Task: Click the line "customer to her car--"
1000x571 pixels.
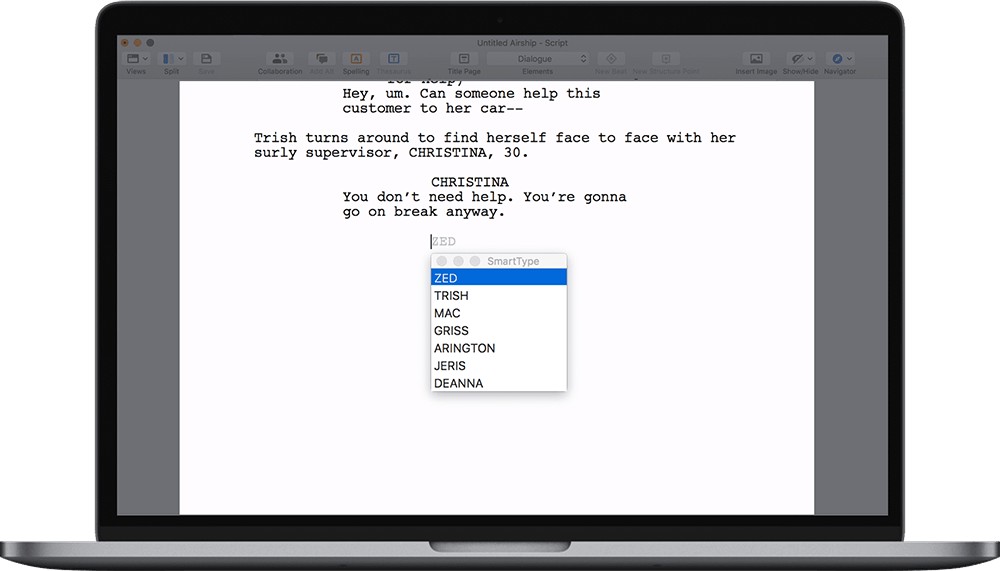Action: point(432,108)
